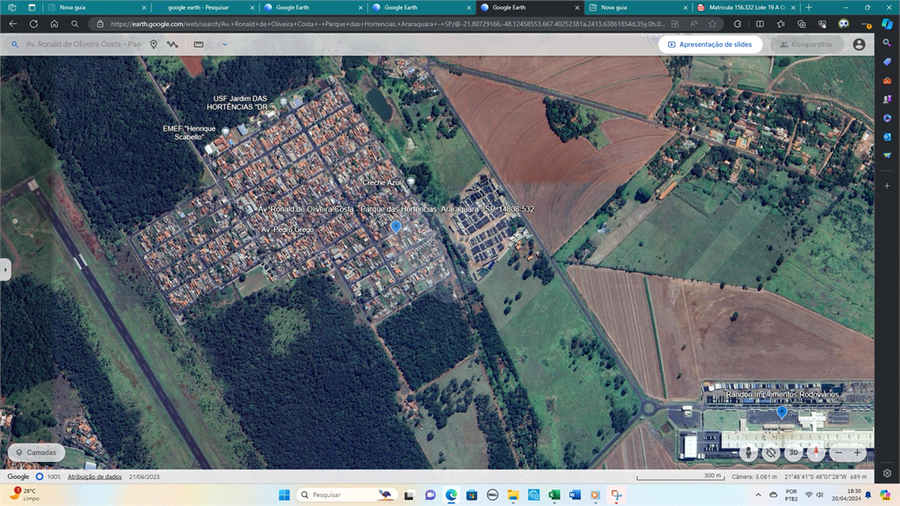Click Apresentação de slides button
The height and width of the screenshot is (506, 900).
(x=709, y=44)
